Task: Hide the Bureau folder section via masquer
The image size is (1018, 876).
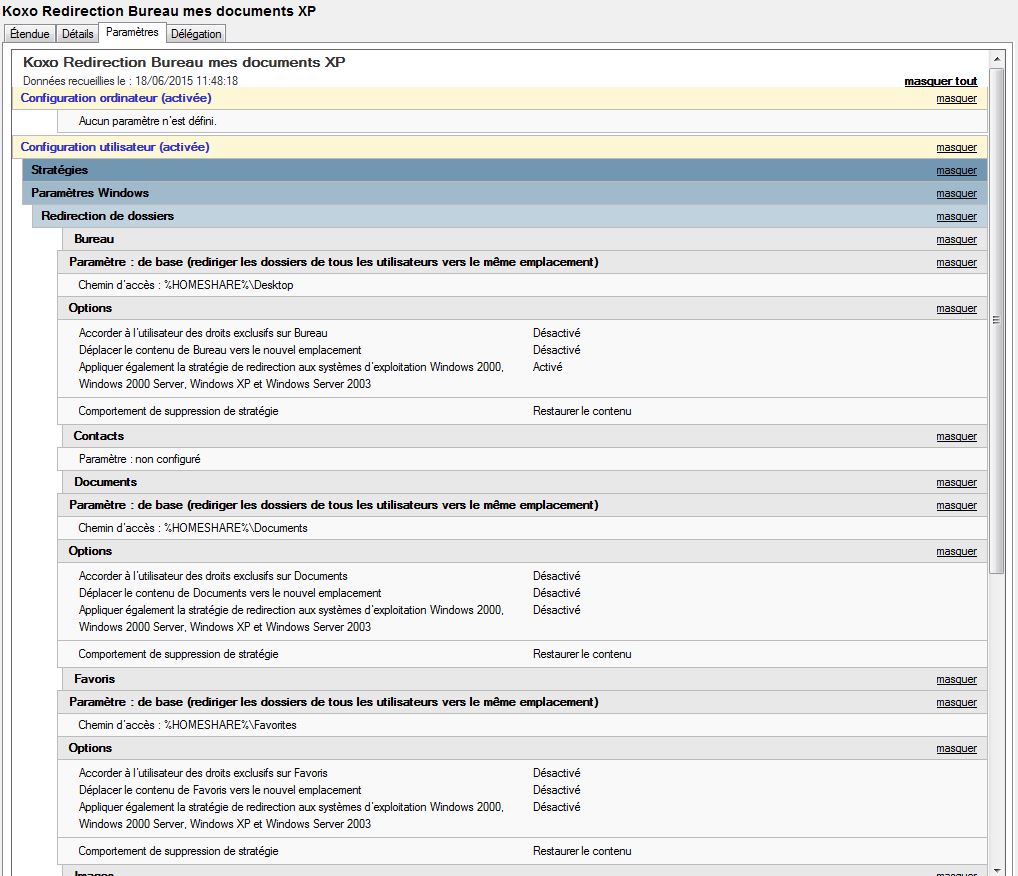Action: point(956,240)
